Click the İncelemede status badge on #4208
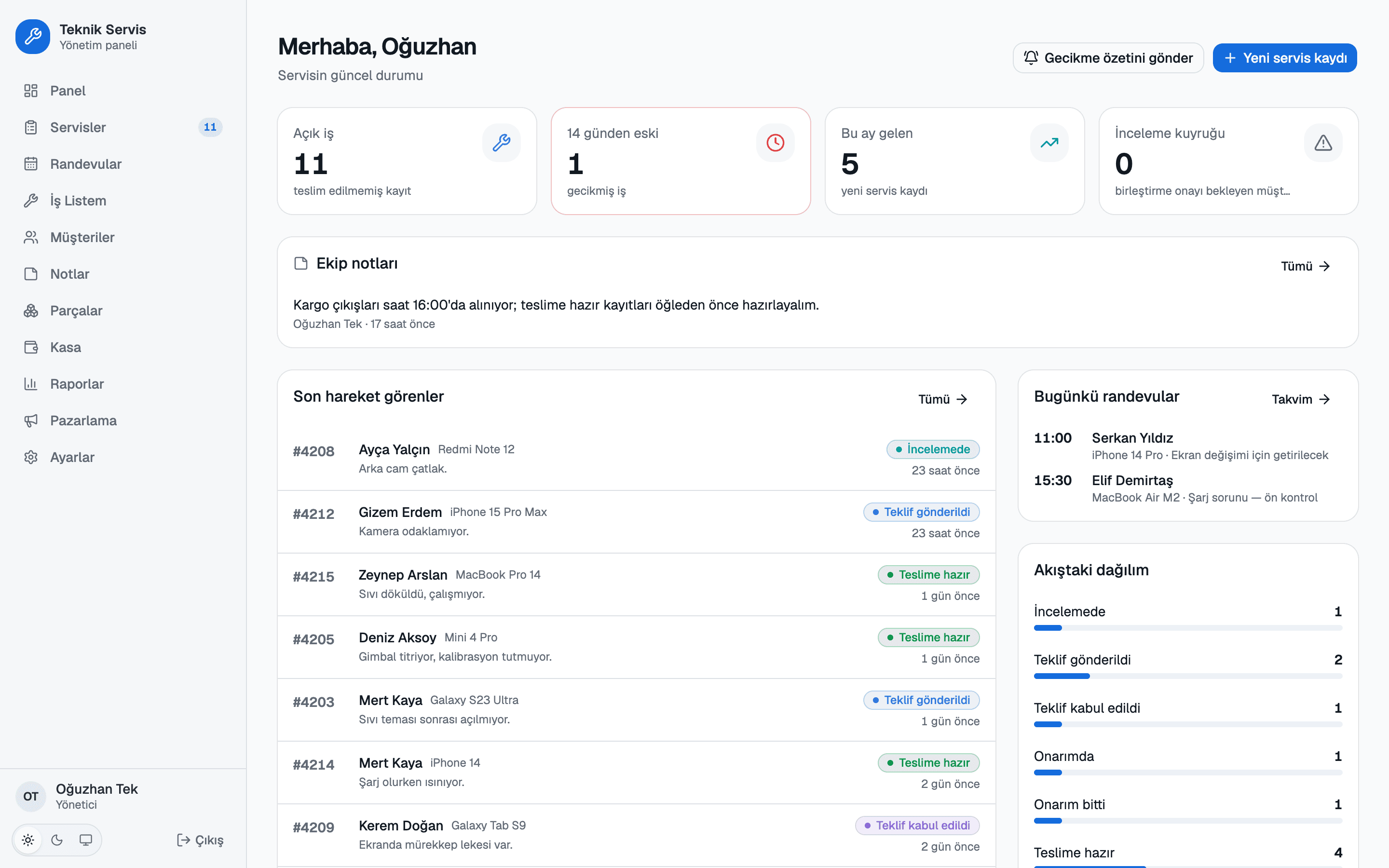 (933, 449)
